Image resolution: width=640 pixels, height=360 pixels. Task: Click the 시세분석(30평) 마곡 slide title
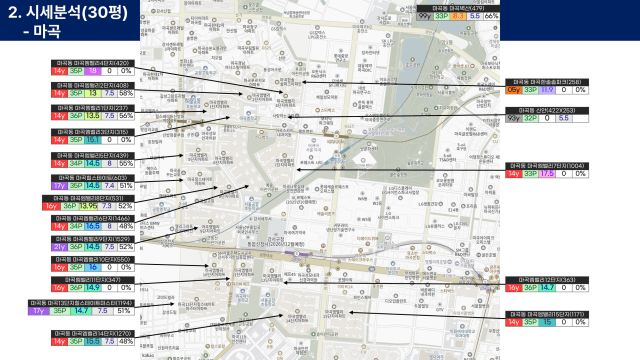[x=68, y=21]
